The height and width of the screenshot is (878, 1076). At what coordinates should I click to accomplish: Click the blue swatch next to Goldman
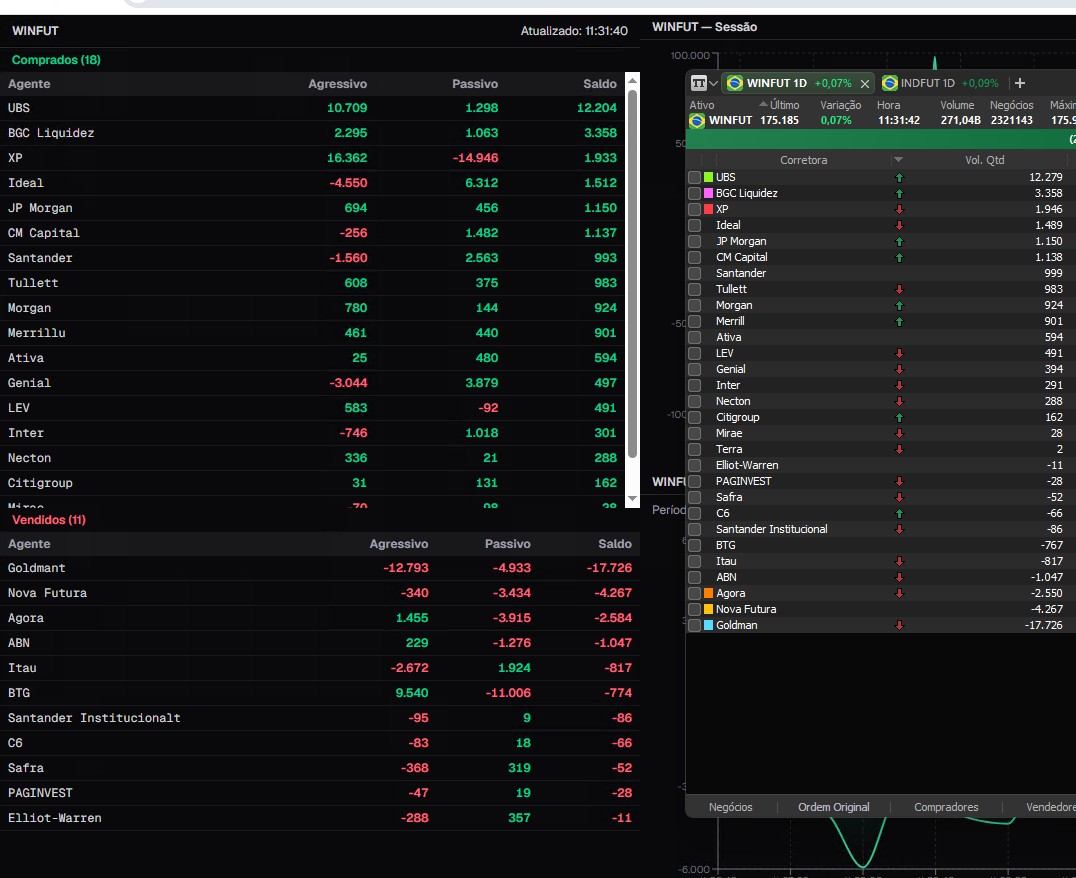[708, 625]
